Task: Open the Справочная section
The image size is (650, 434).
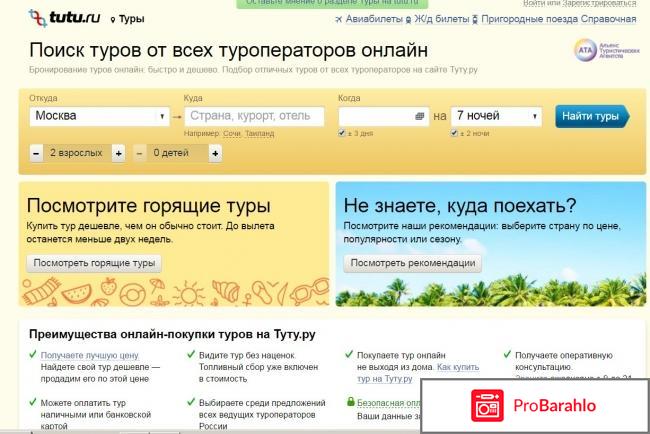Action: click(x=608, y=19)
